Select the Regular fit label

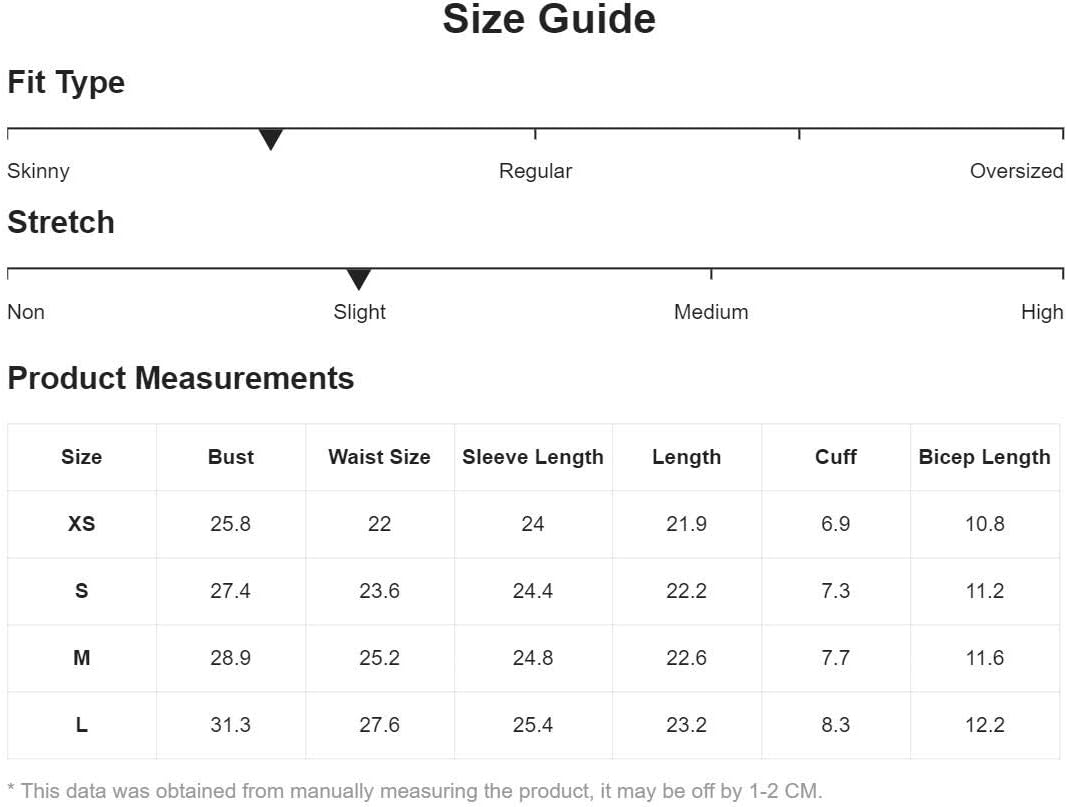pyautogui.click(x=536, y=171)
